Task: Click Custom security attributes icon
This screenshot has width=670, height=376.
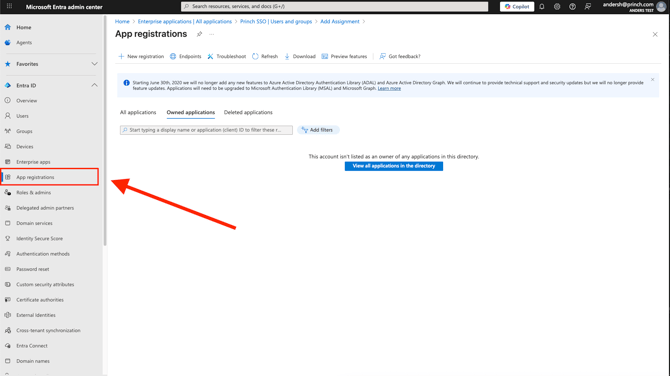Action: point(8,285)
